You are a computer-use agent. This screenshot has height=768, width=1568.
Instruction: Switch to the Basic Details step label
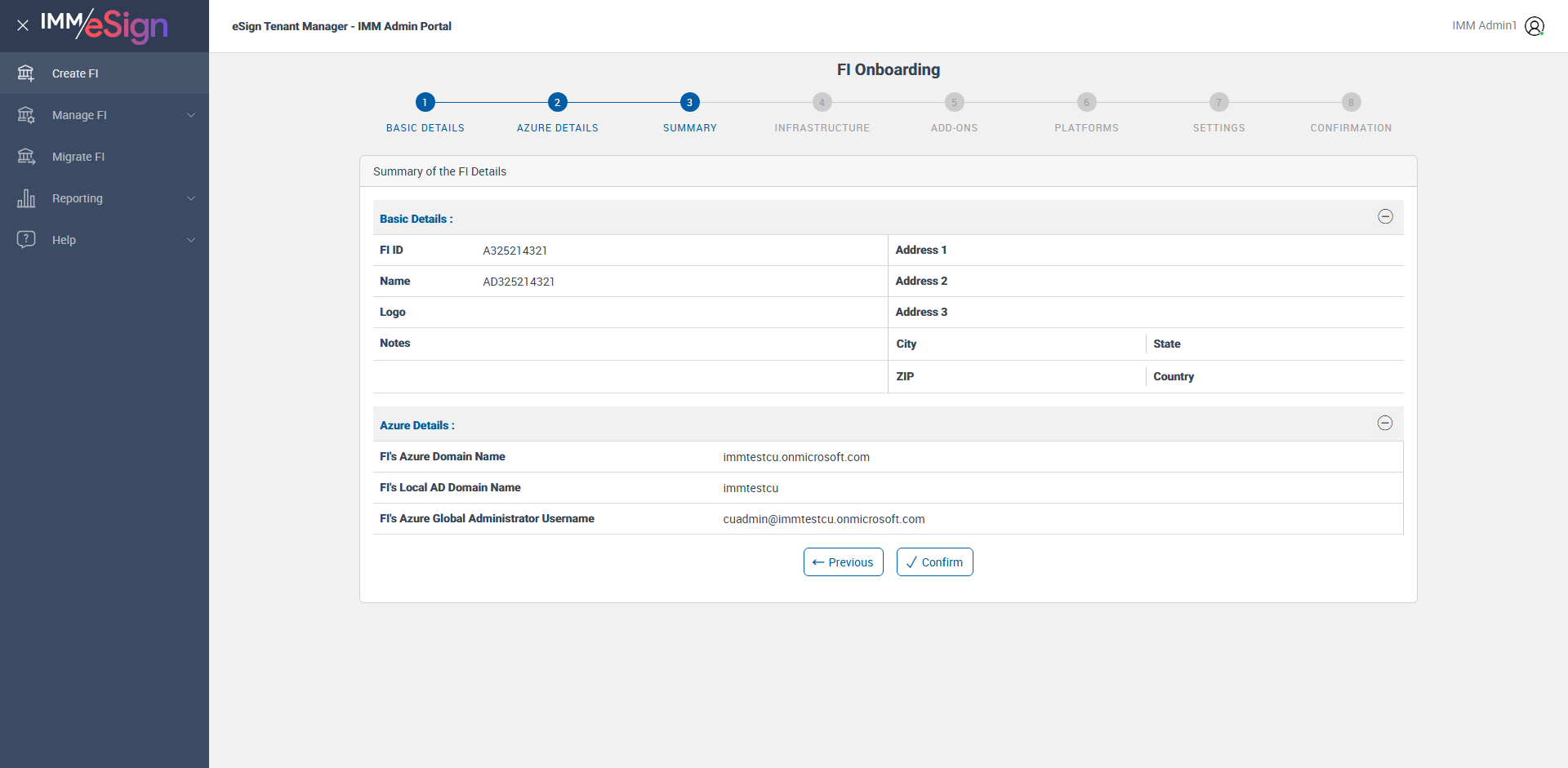point(425,128)
